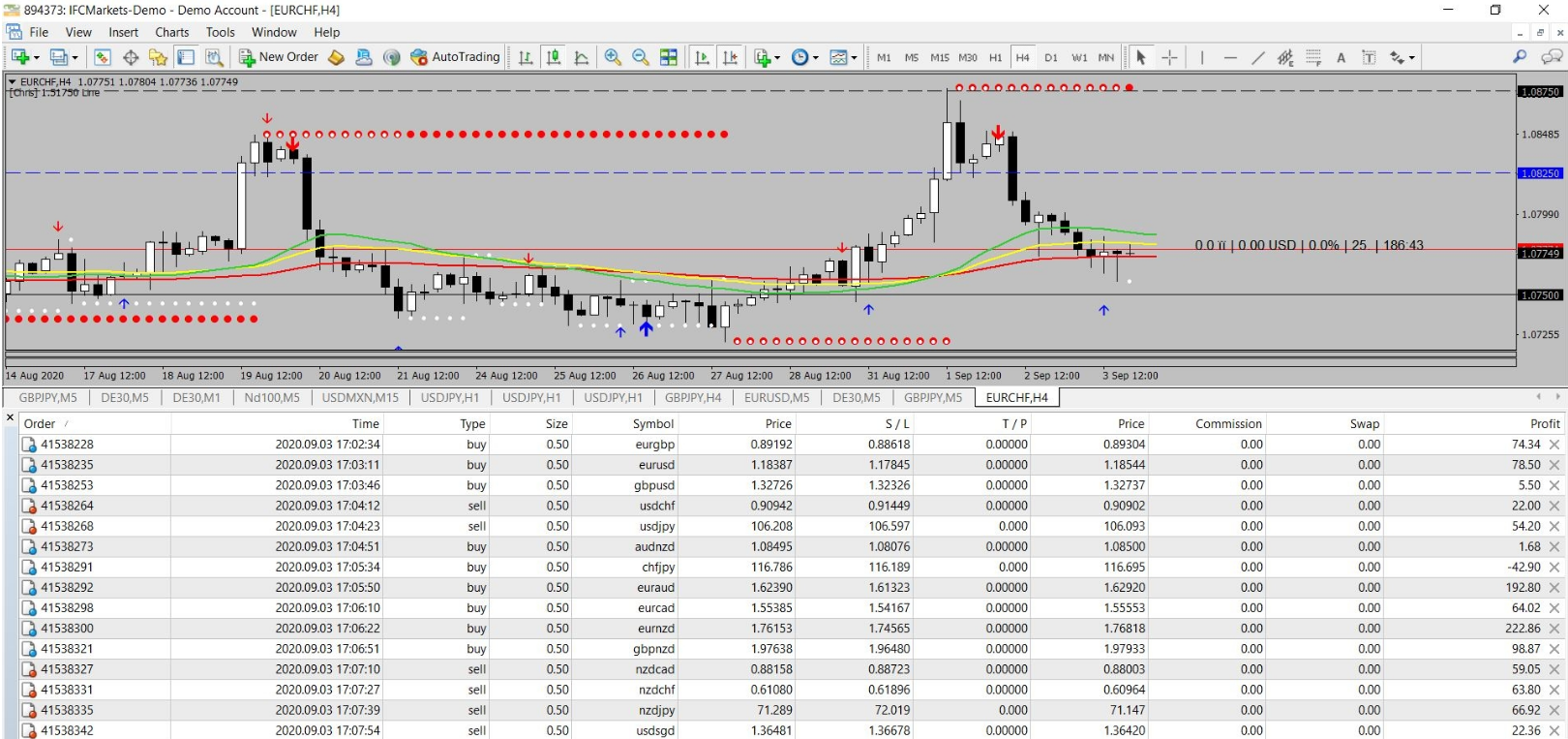Open the templates dropdown arrow
Screen dimensions: 1568x739
coord(854,58)
